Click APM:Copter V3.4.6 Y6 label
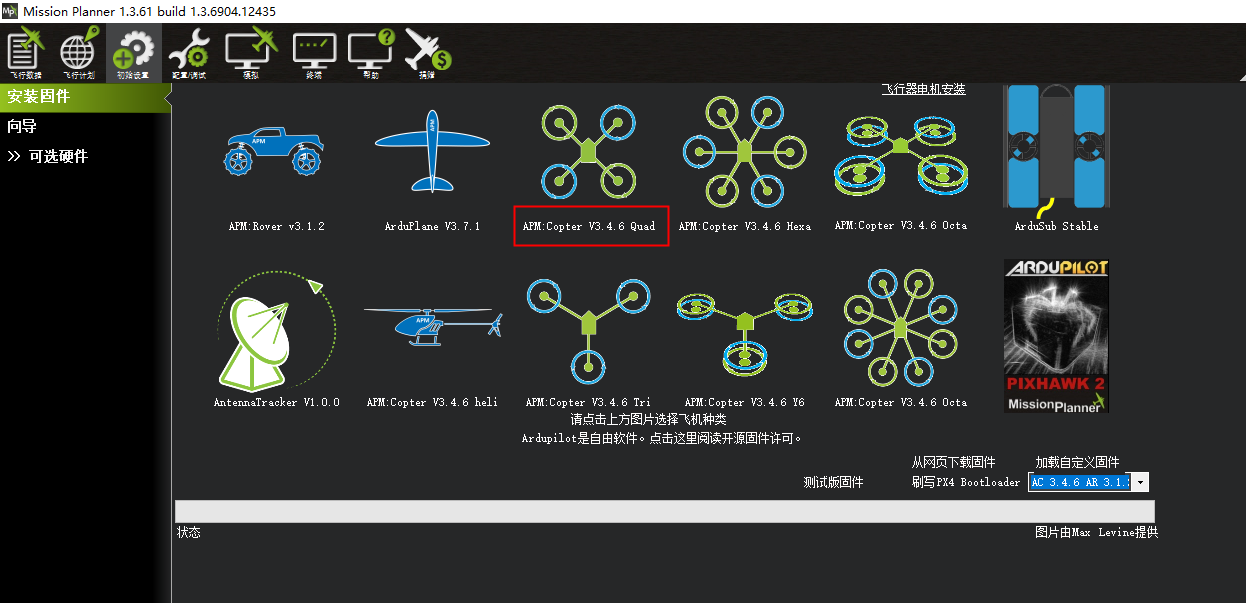The height and width of the screenshot is (603, 1246). (x=744, y=402)
